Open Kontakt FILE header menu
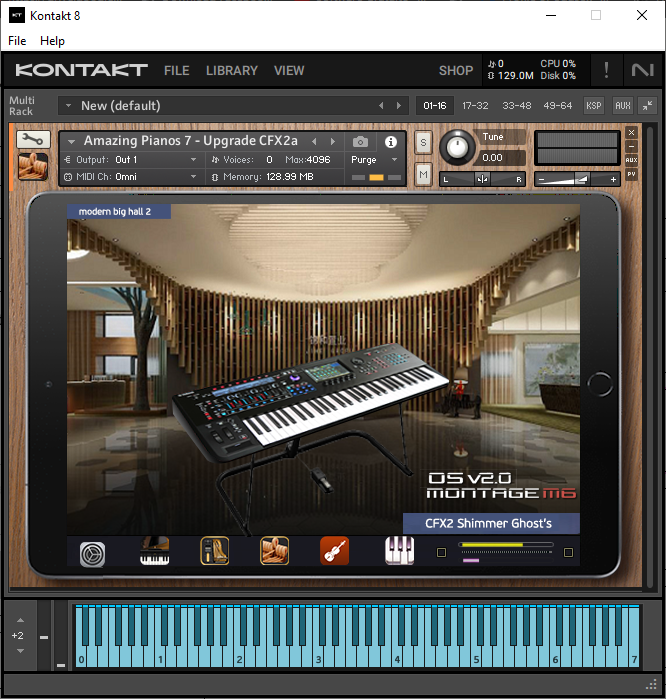 (x=177, y=70)
